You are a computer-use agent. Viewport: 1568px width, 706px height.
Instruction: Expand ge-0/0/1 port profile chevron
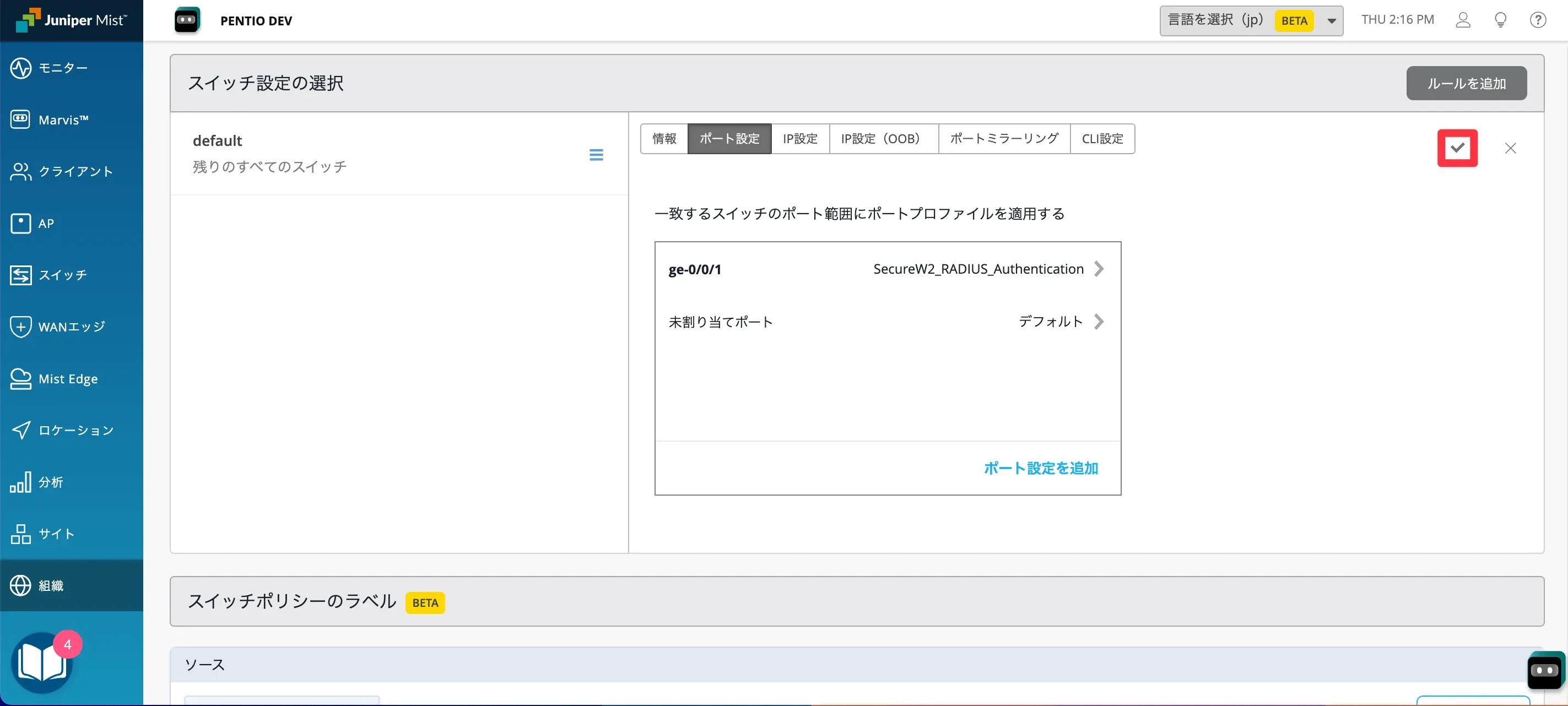pos(1098,269)
